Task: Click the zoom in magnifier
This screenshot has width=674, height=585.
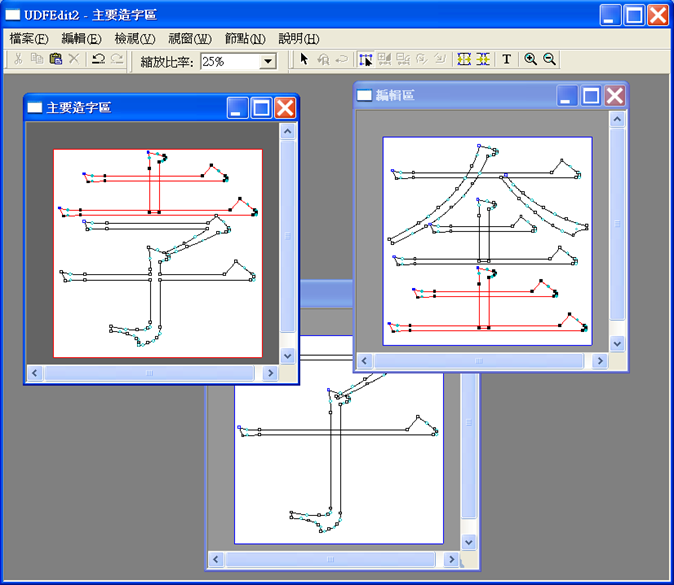Action: (x=530, y=59)
